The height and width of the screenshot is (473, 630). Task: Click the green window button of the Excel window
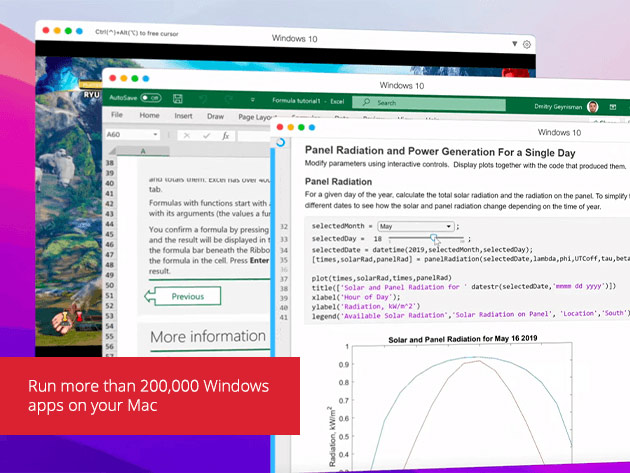click(x=135, y=78)
